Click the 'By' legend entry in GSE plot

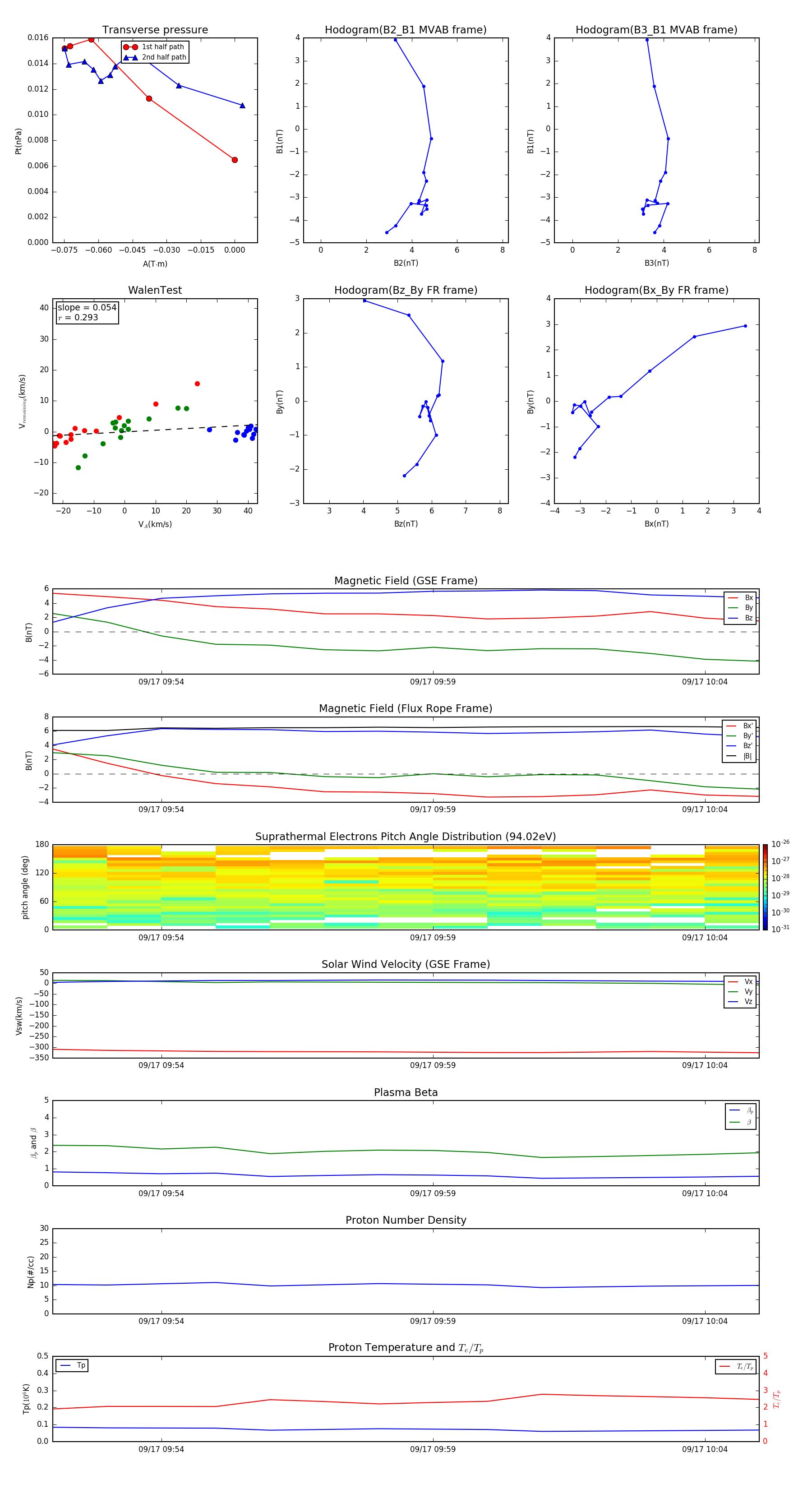[x=740, y=607]
